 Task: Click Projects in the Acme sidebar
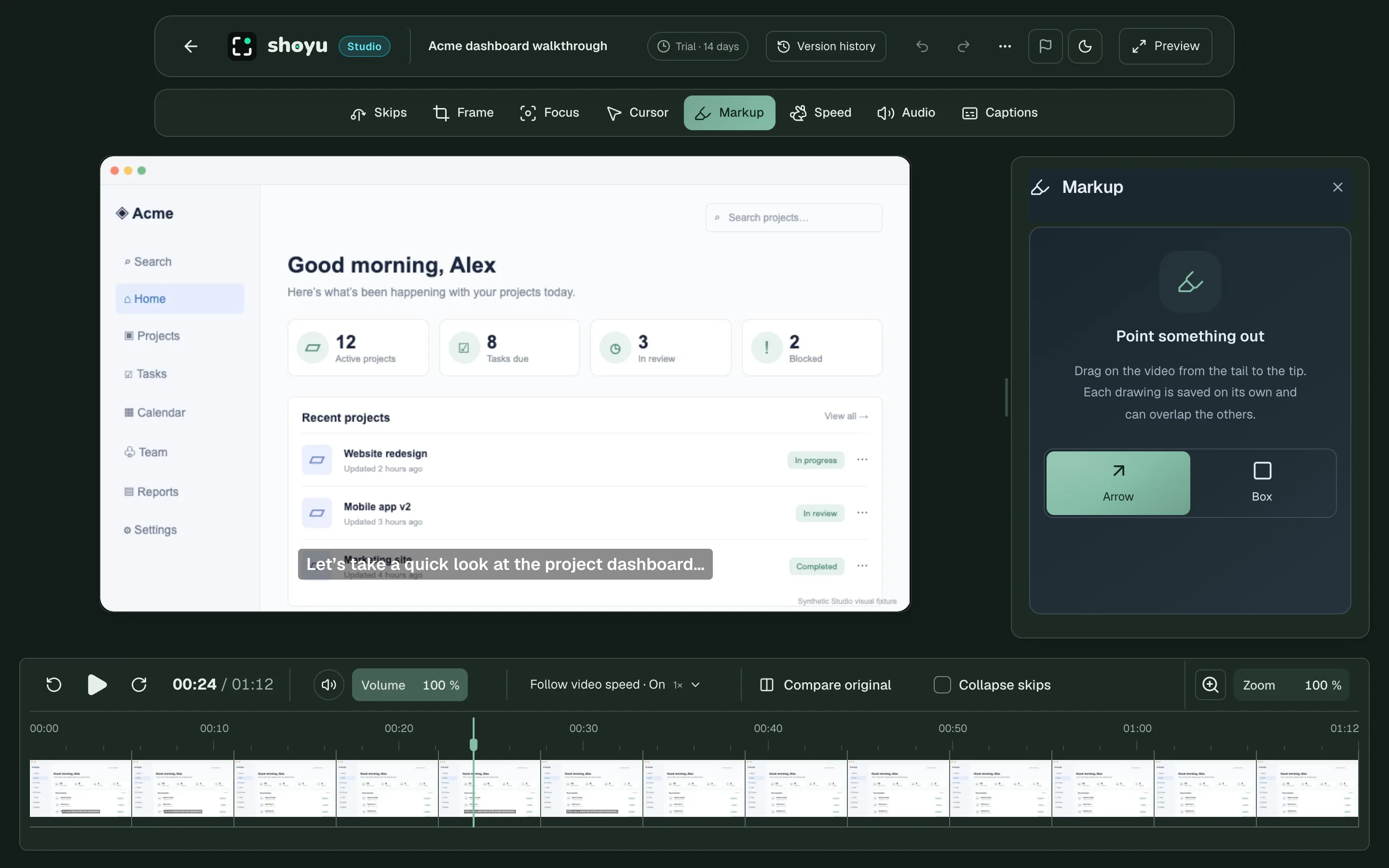152,336
